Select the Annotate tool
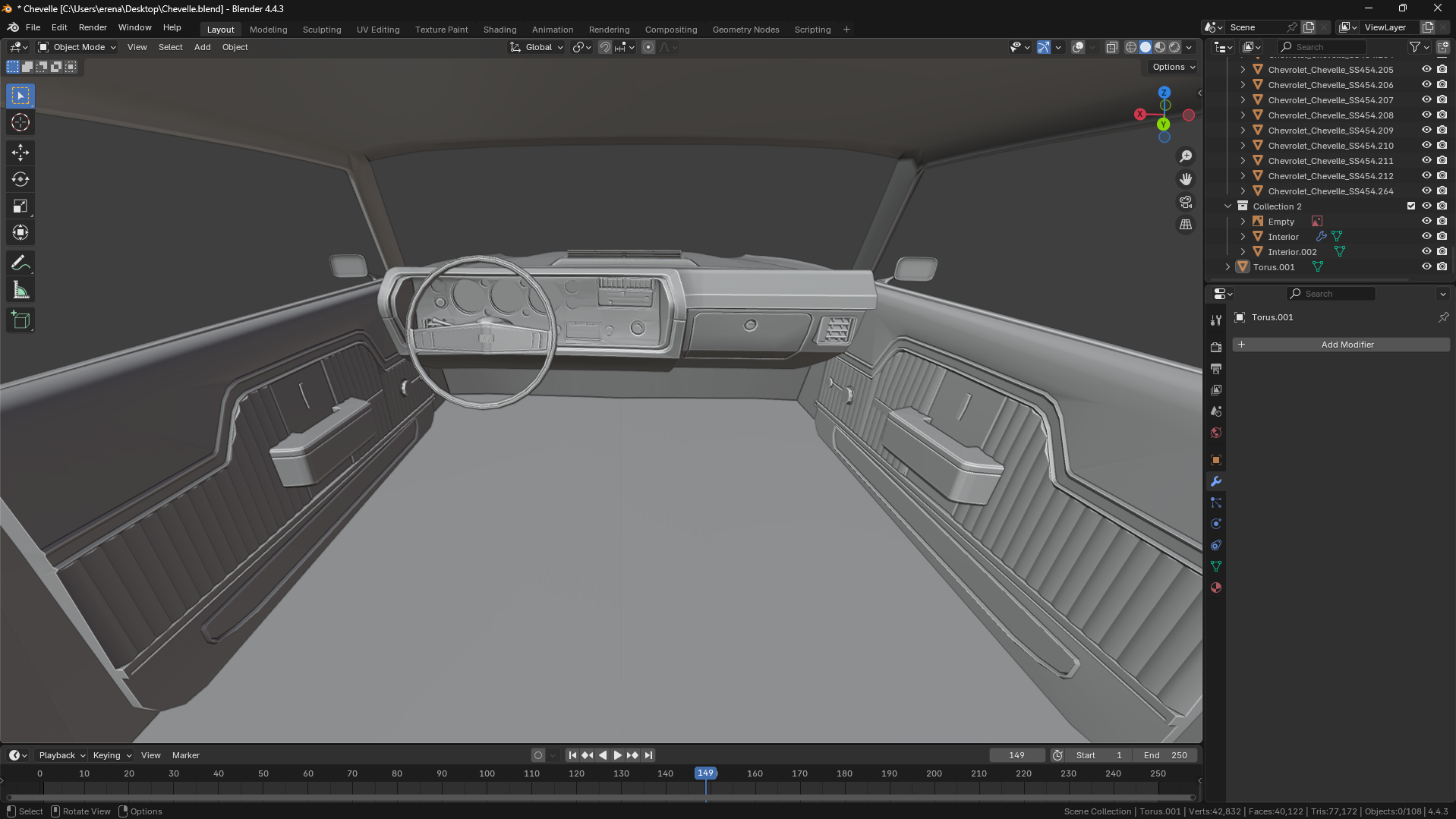Screen dimensions: 1456x819 point(20,263)
